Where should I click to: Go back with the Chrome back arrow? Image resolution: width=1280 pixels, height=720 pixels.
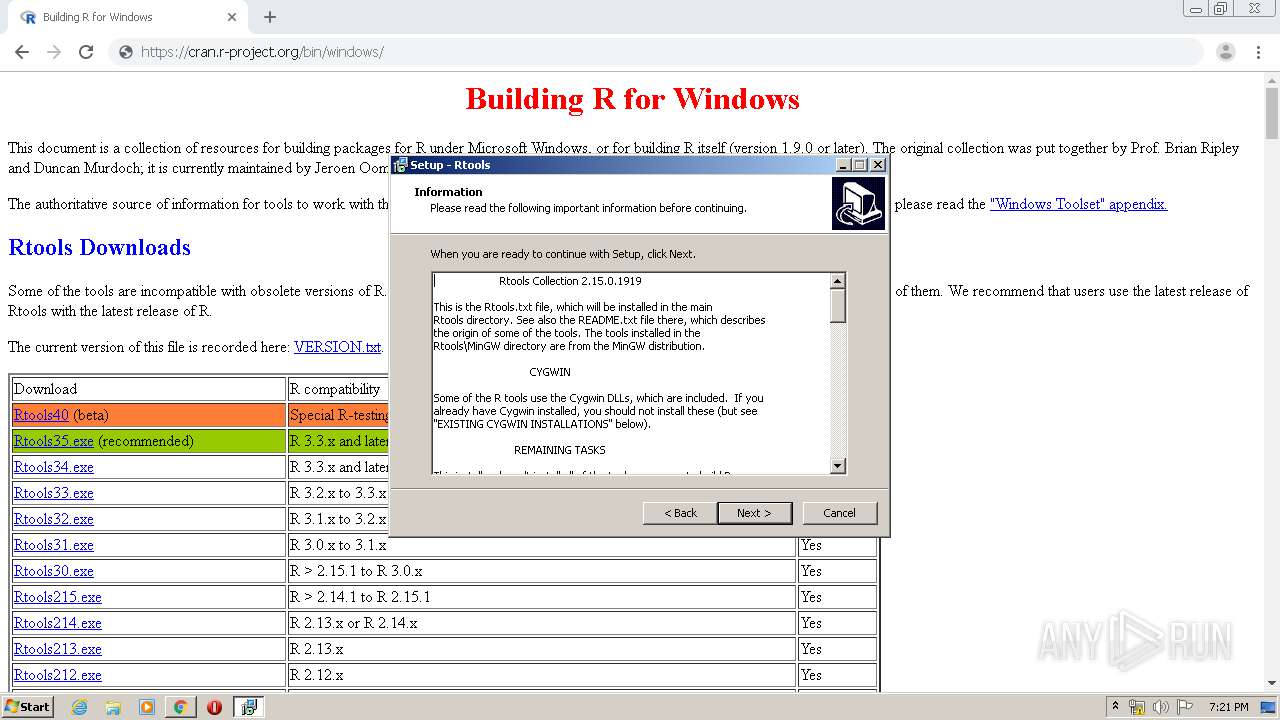click(x=22, y=52)
